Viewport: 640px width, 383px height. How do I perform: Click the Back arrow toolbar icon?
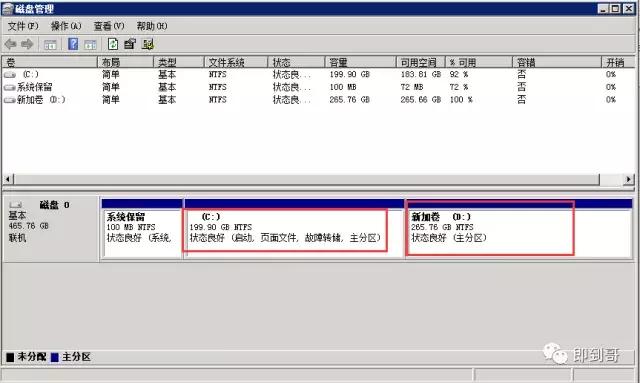pyautogui.click(x=11, y=44)
